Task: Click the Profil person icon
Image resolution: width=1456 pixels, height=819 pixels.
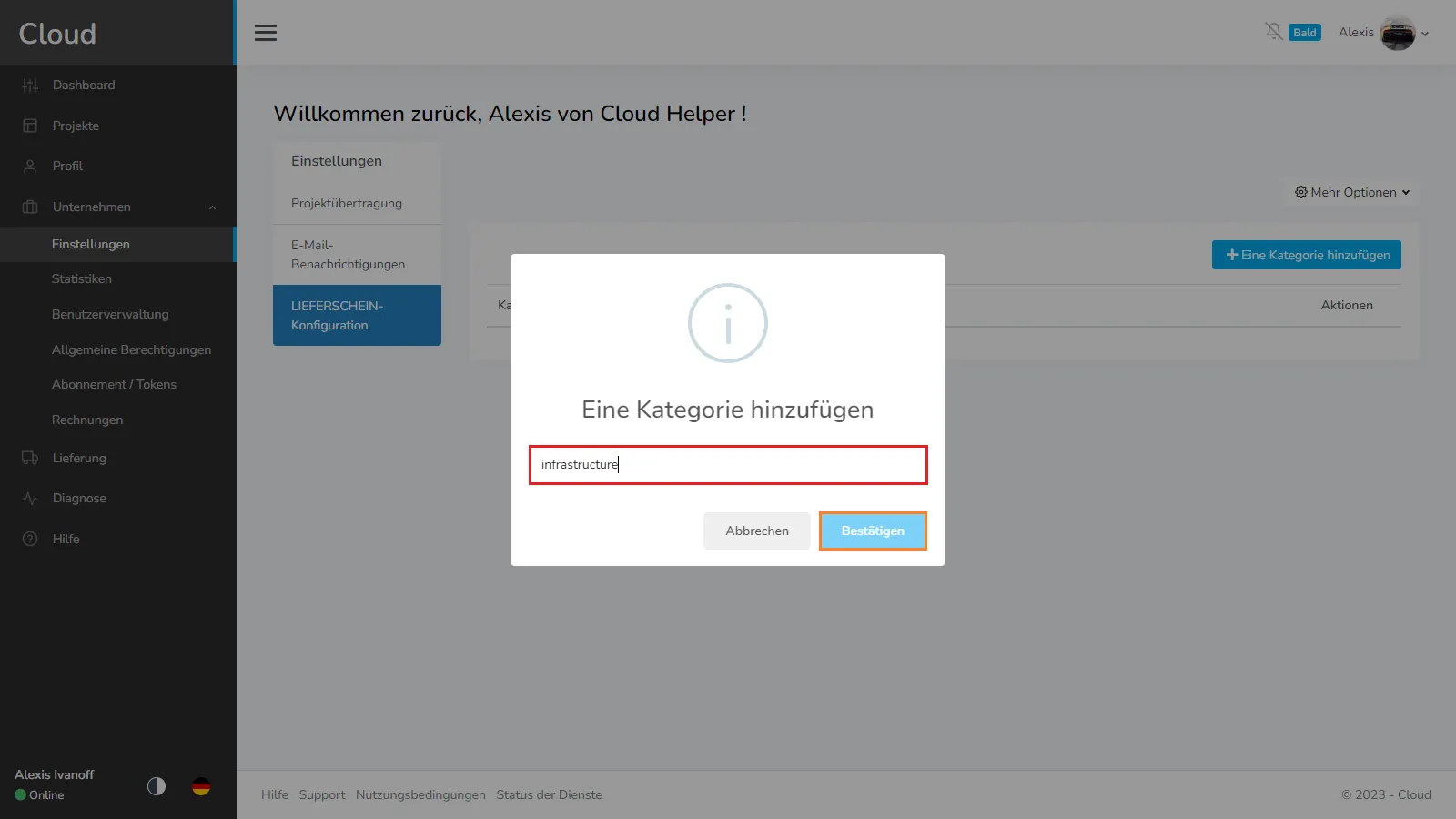Action: tap(30, 167)
